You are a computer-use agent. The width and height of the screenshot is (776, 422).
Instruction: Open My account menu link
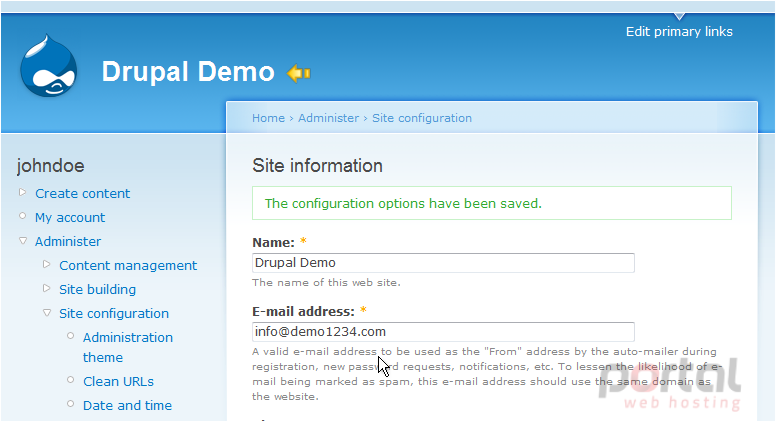click(70, 218)
